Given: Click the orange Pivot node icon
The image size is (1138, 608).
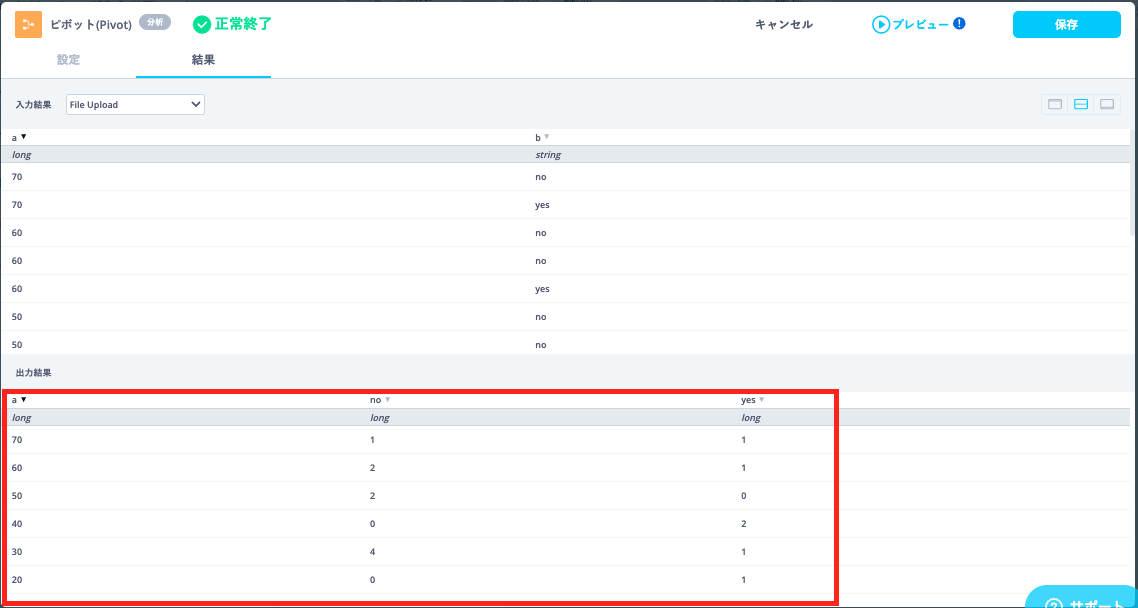Looking at the screenshot, I should [28, 24].
